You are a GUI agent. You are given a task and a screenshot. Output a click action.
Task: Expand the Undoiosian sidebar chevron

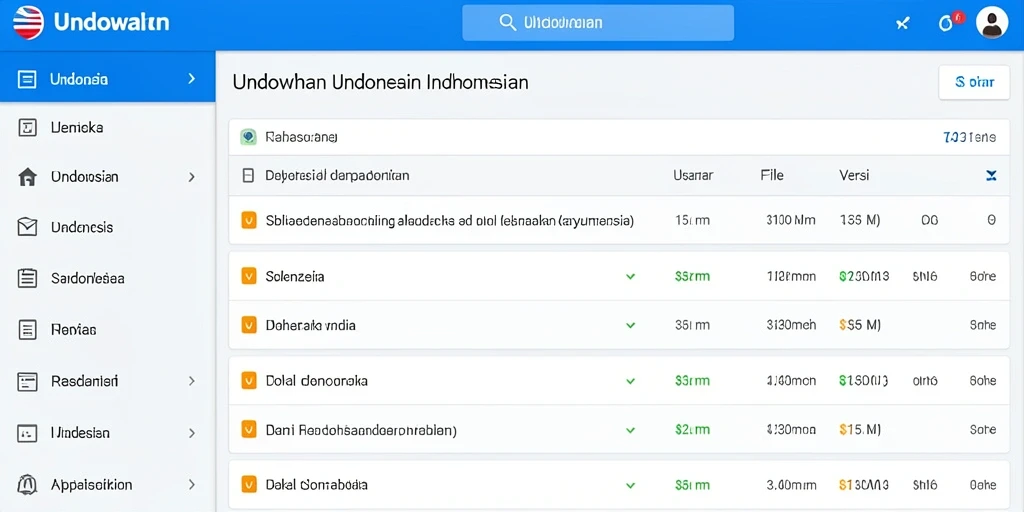[191, 177]
